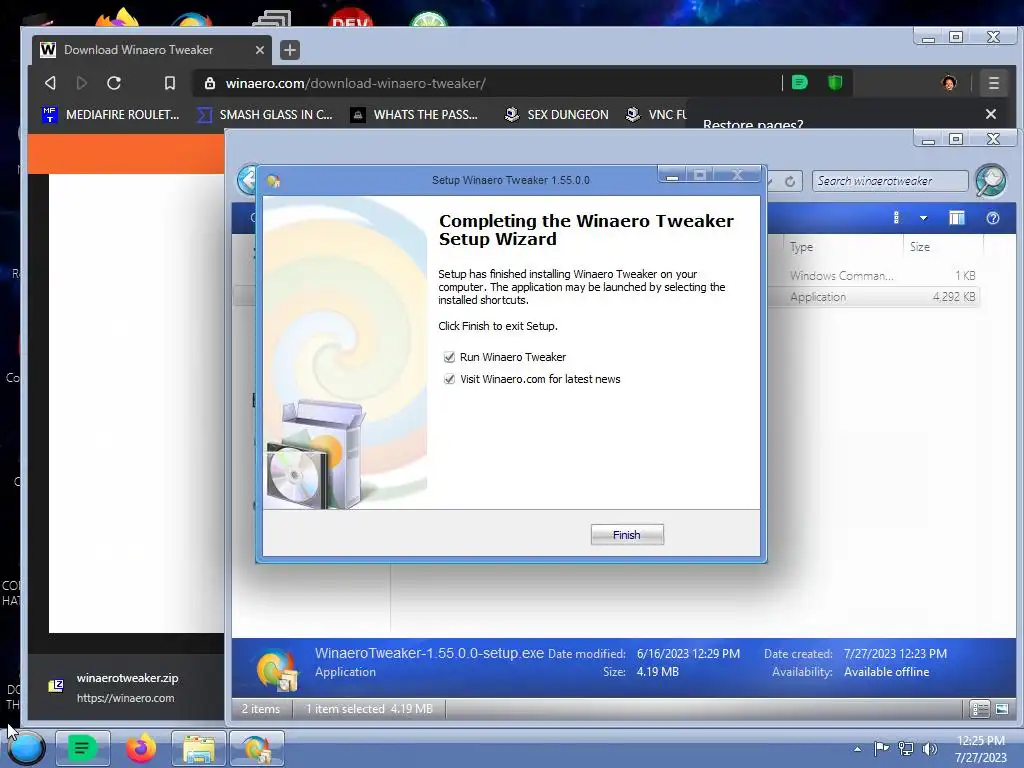Close the Download Winaero Tweaker tab
The height and width of the screenshot is (768, 1024).
[x=260, y=50]
